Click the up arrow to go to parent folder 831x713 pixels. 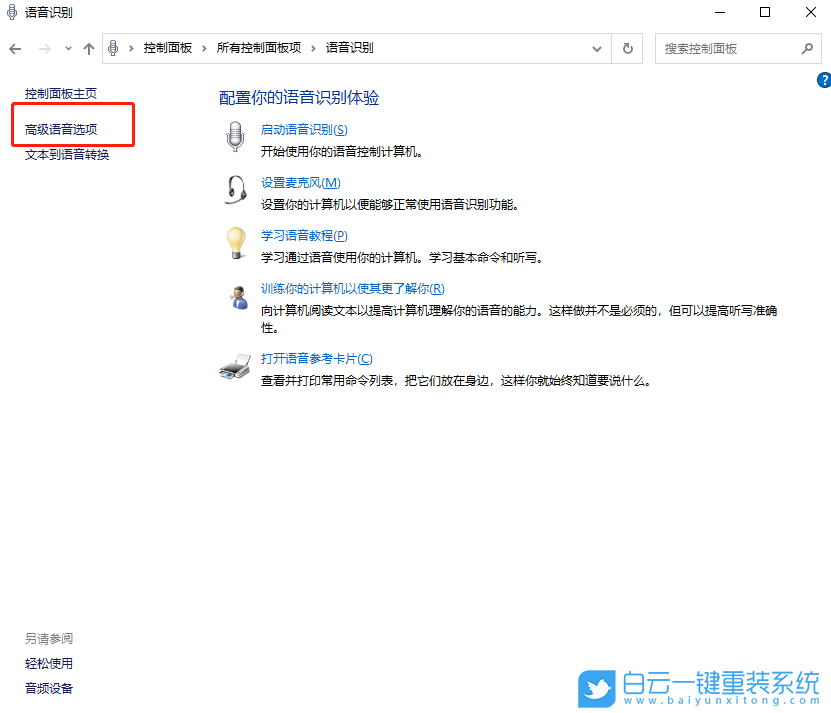click(x=88, y=48)
